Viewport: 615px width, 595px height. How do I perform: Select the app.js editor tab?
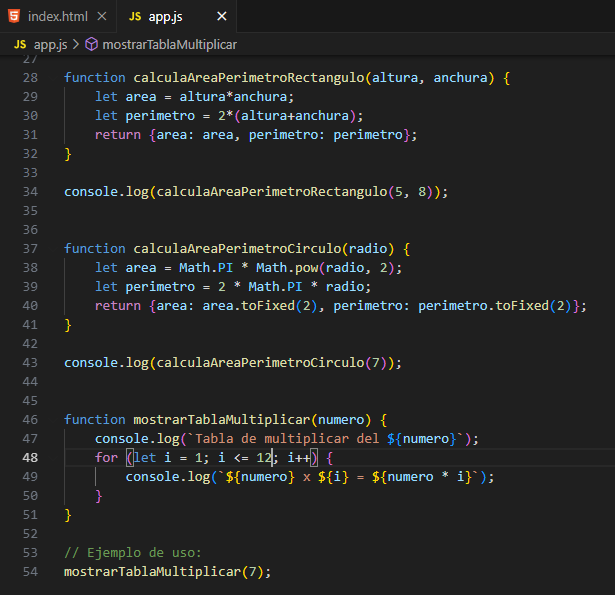[163, 17]
